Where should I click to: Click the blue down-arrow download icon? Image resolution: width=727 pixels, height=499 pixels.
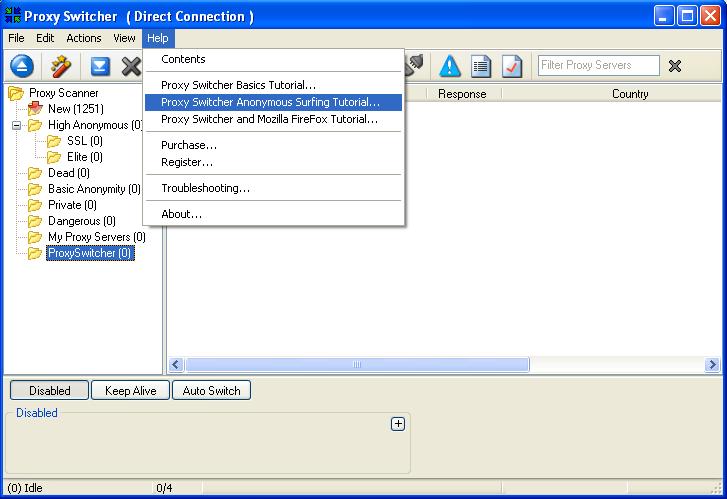pos(100,66)
